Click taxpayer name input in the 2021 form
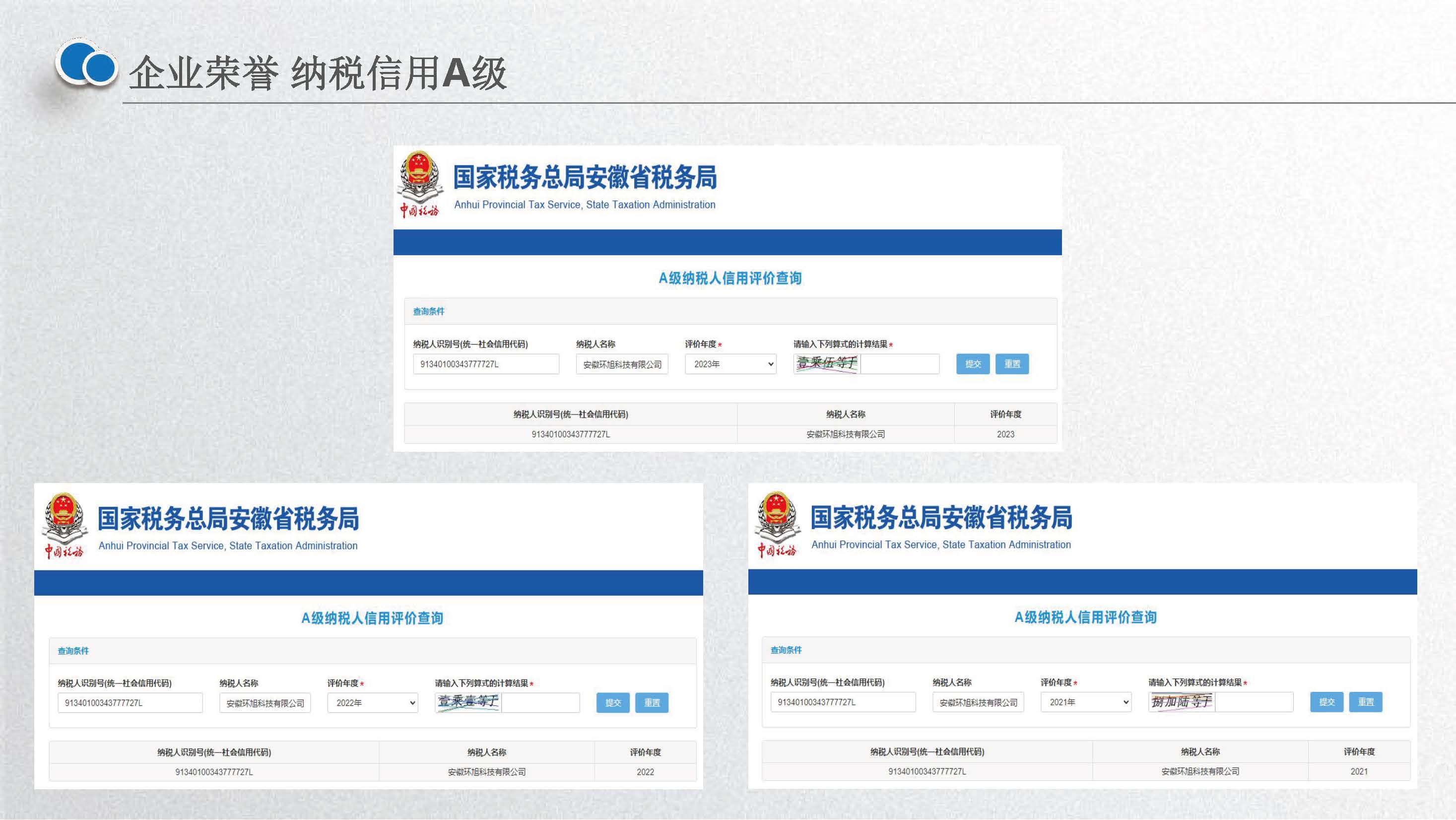The height and width of the screenshot is (820, 1456). pos(978,702)
